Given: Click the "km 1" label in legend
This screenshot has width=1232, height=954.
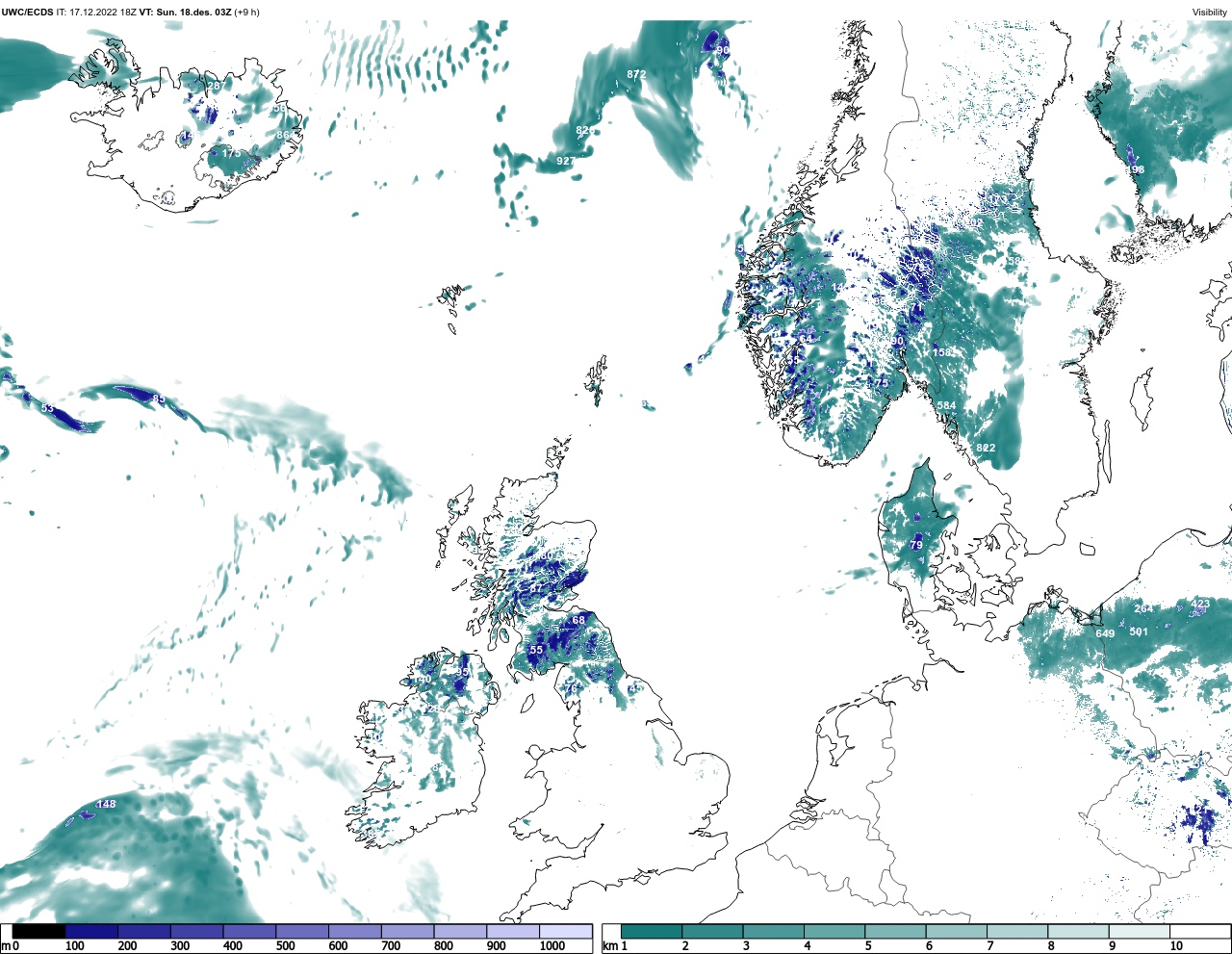Looking at the screenshot, I should 614,946.
